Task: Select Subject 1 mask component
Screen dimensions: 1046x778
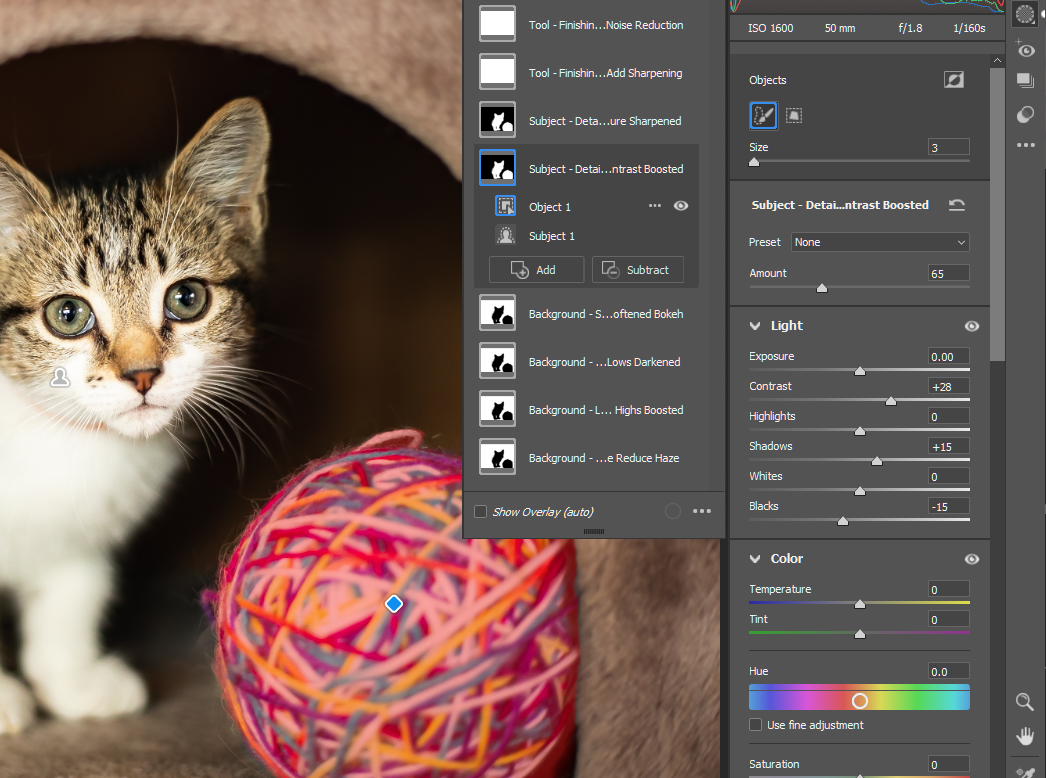Action: 552,236
